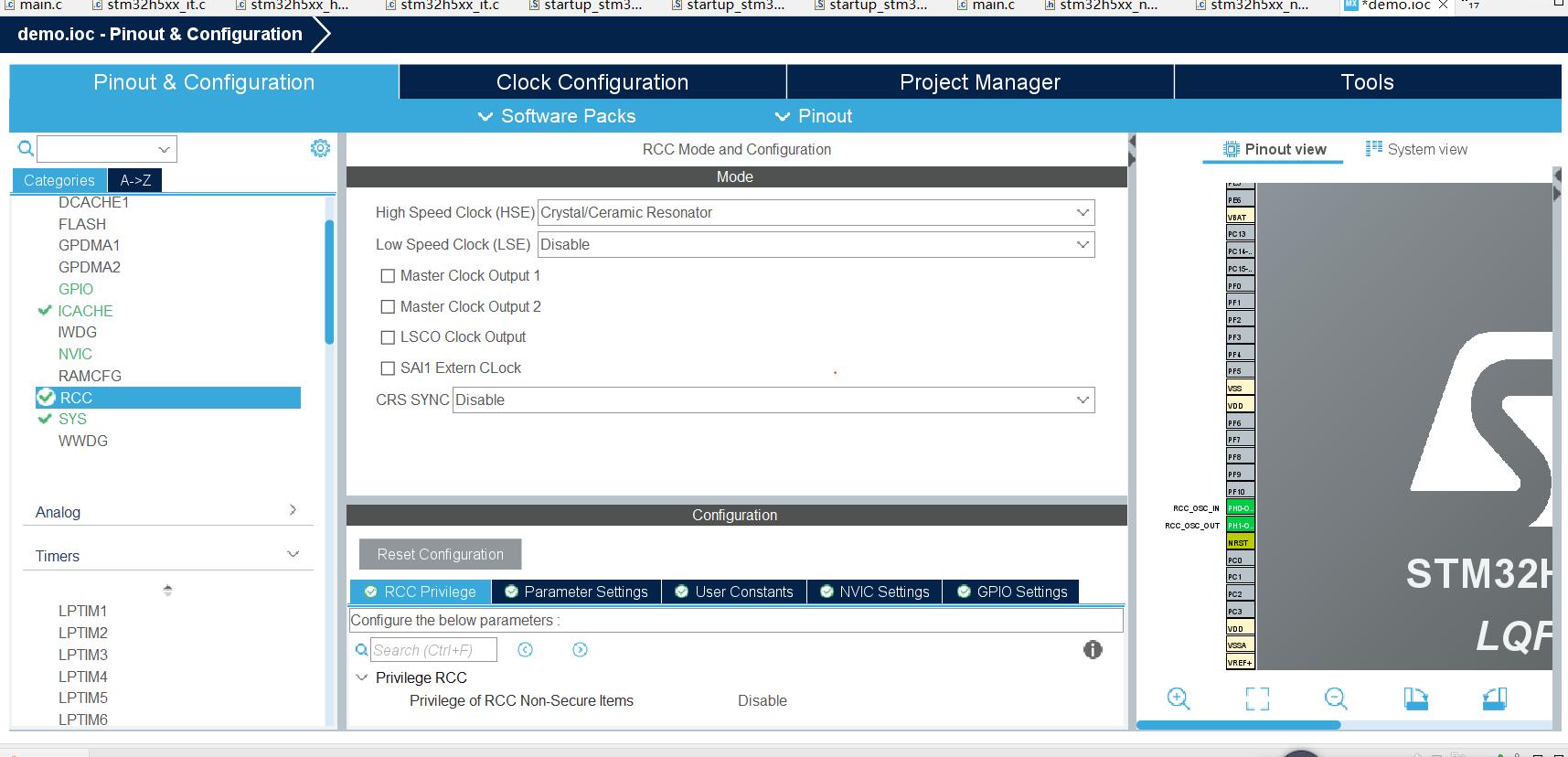Toggle SAI1 Extern CLock checkbox

coord(388,368)
